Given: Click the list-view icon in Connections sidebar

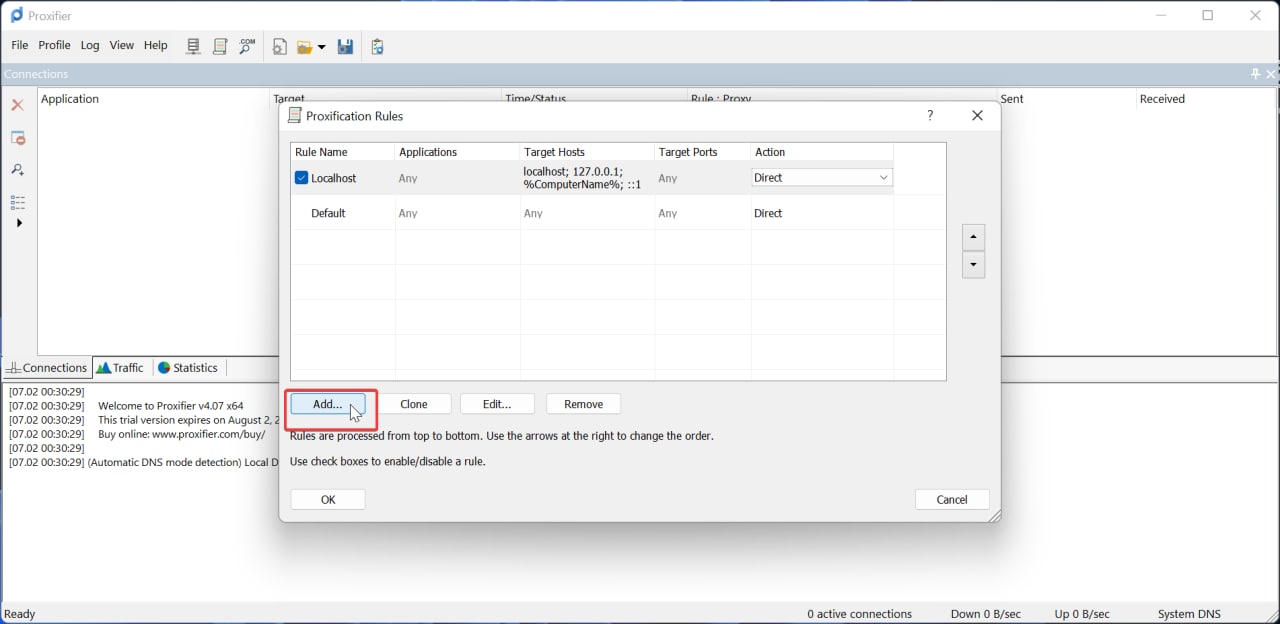Looking at the screenshot, I should pyautogui.click(x=18, y=202).
